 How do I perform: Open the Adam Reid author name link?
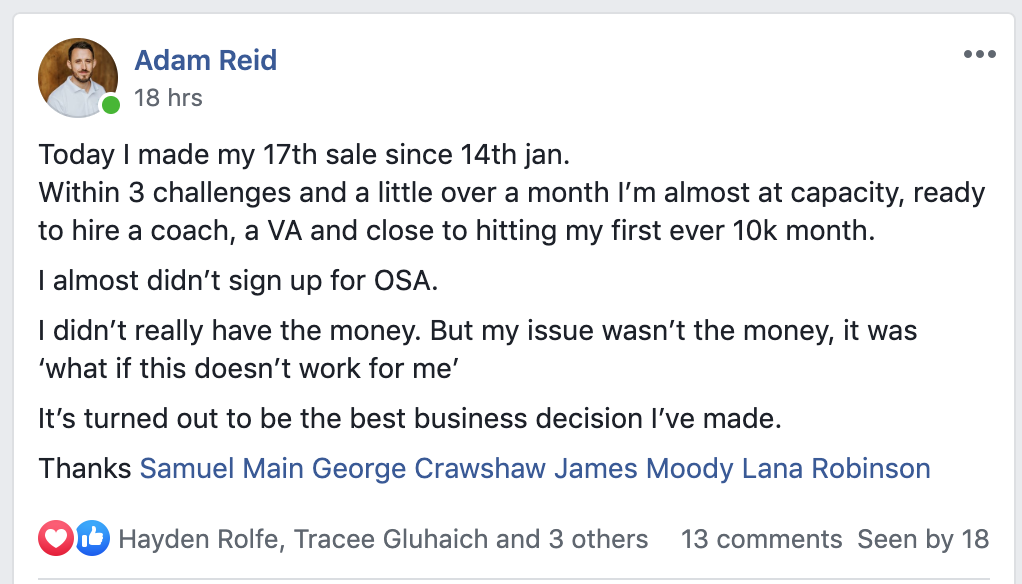point(205,60)
